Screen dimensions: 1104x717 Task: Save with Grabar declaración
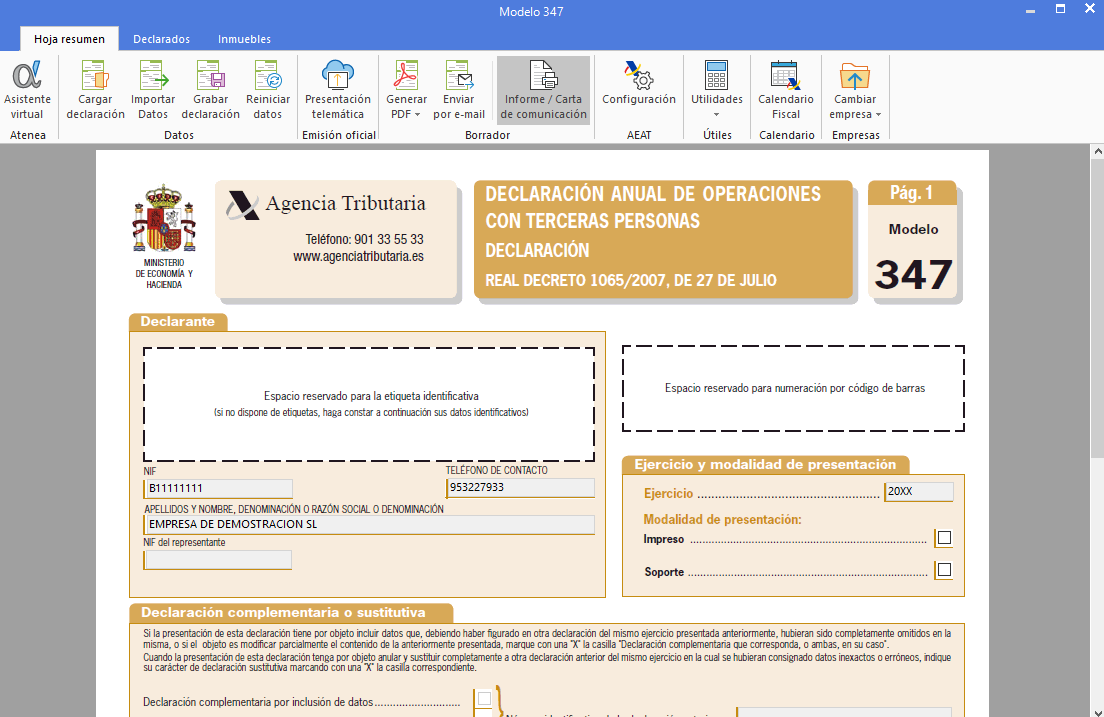pos(211,90)
